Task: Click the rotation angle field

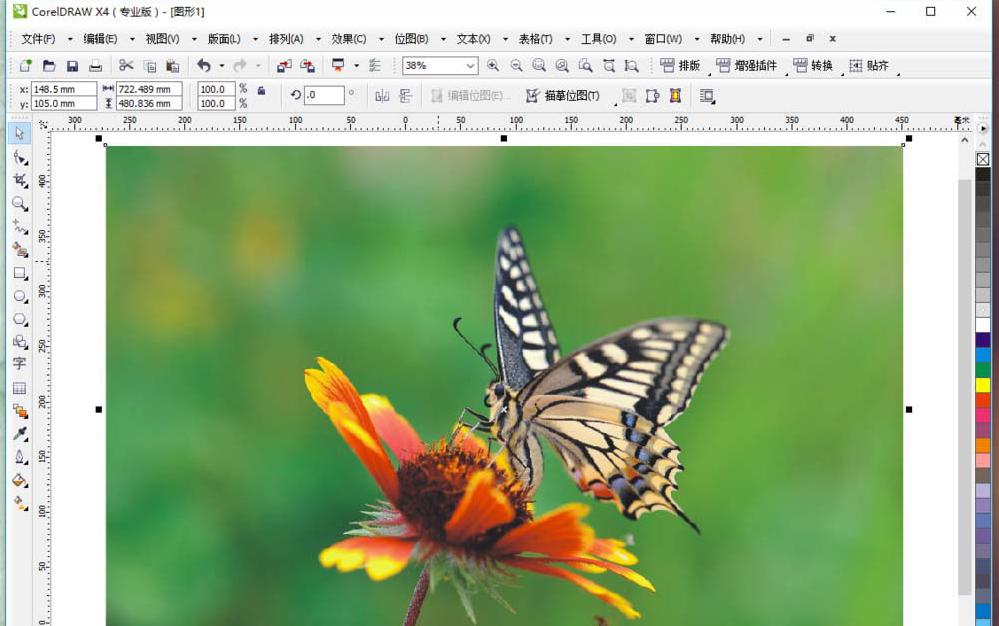Action: coord(324,95)
